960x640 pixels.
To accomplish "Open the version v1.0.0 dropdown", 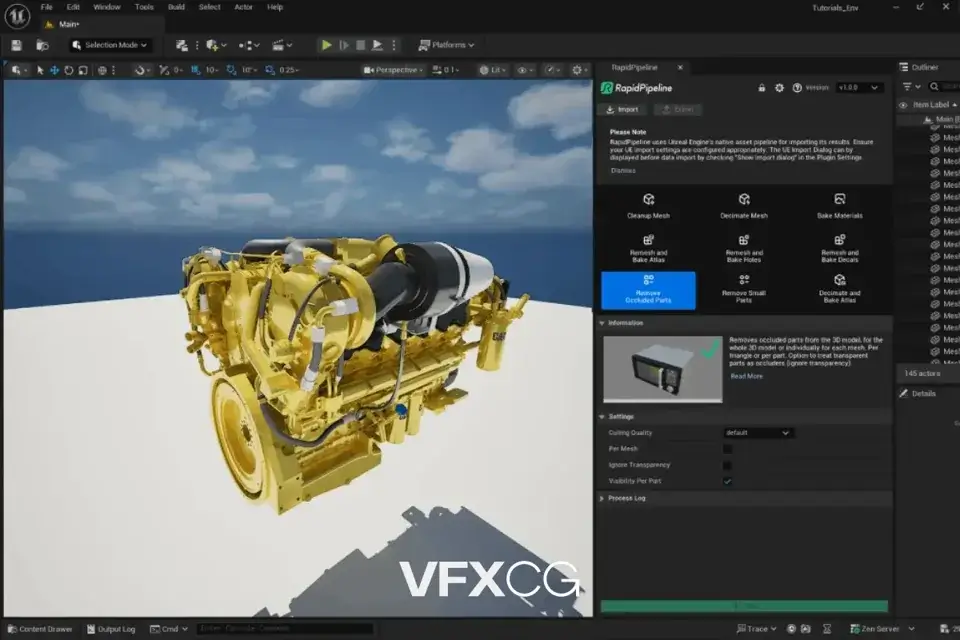I will click(x=858, y=88).
